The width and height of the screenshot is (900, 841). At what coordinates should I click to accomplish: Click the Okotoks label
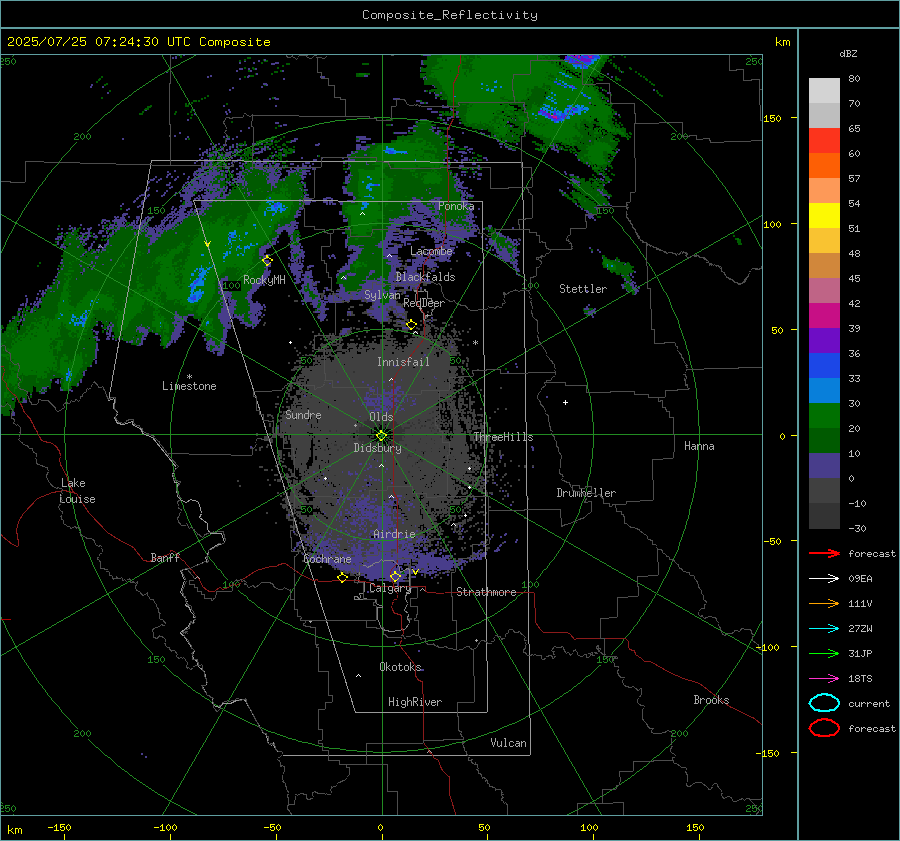pos(400,667)
